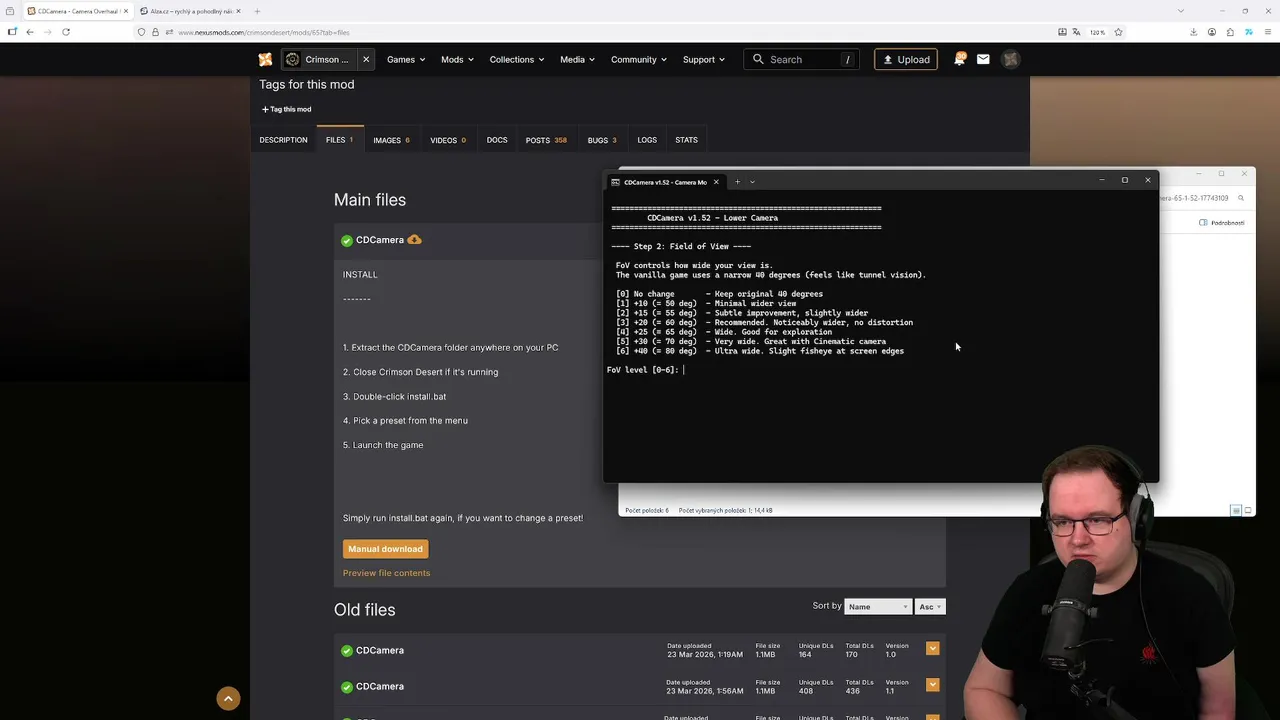Open a new browser tab

click(x=257, y=11)
